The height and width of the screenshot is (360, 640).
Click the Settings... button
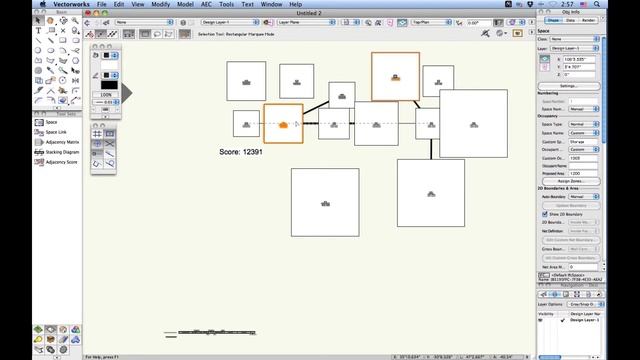(569, 86)
